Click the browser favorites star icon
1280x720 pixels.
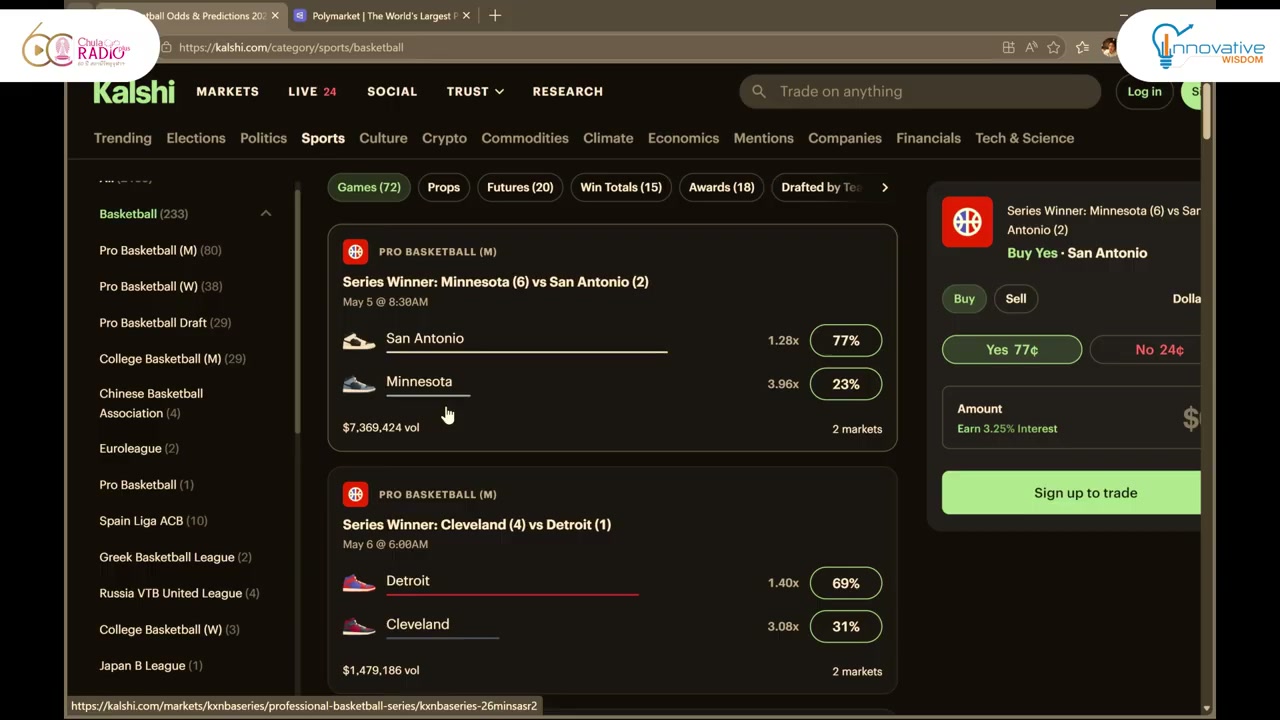click(1054, 47)
